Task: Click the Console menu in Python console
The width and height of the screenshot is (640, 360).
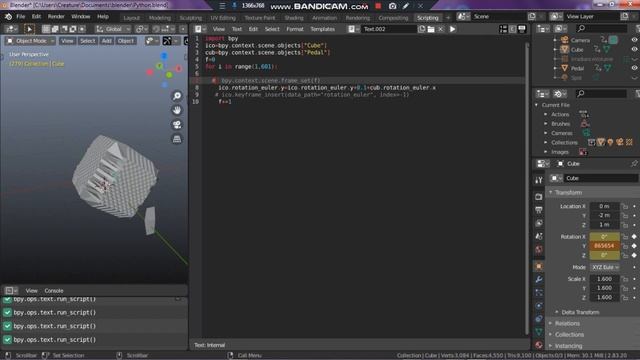Action: coord(54,291)
